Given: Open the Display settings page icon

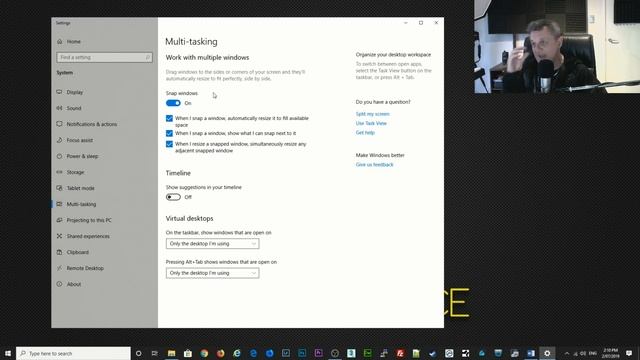Looking at the screenshot, I should coord(60,92).
